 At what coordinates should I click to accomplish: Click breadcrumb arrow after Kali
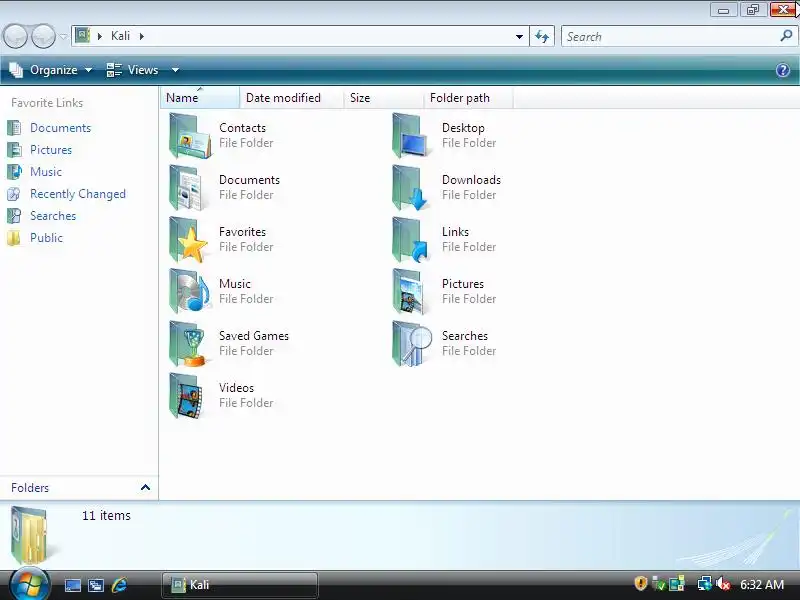[141, 36]
